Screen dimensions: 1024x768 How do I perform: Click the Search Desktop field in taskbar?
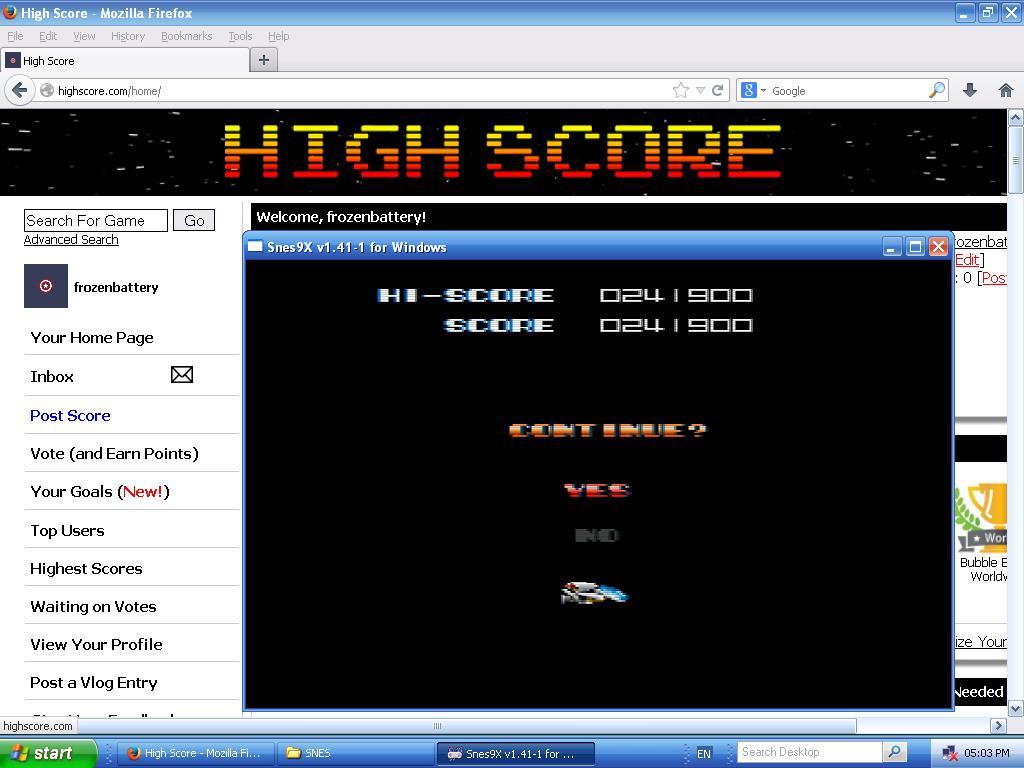tap(810, 752)
